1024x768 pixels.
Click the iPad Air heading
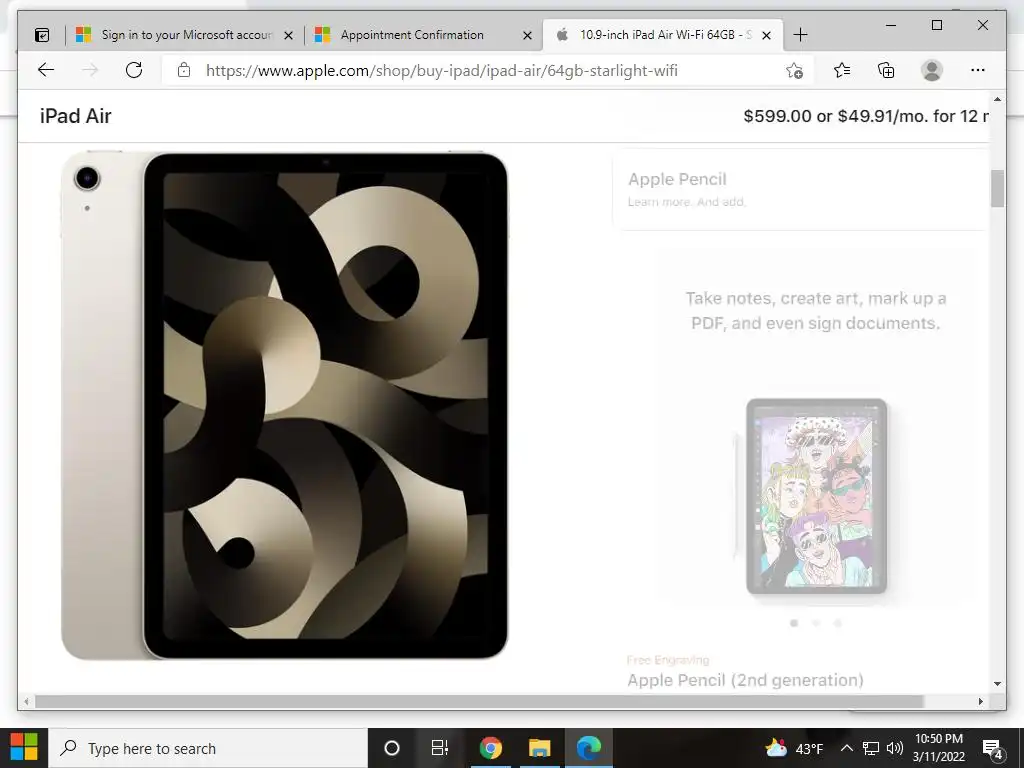(x=76, y=116)
